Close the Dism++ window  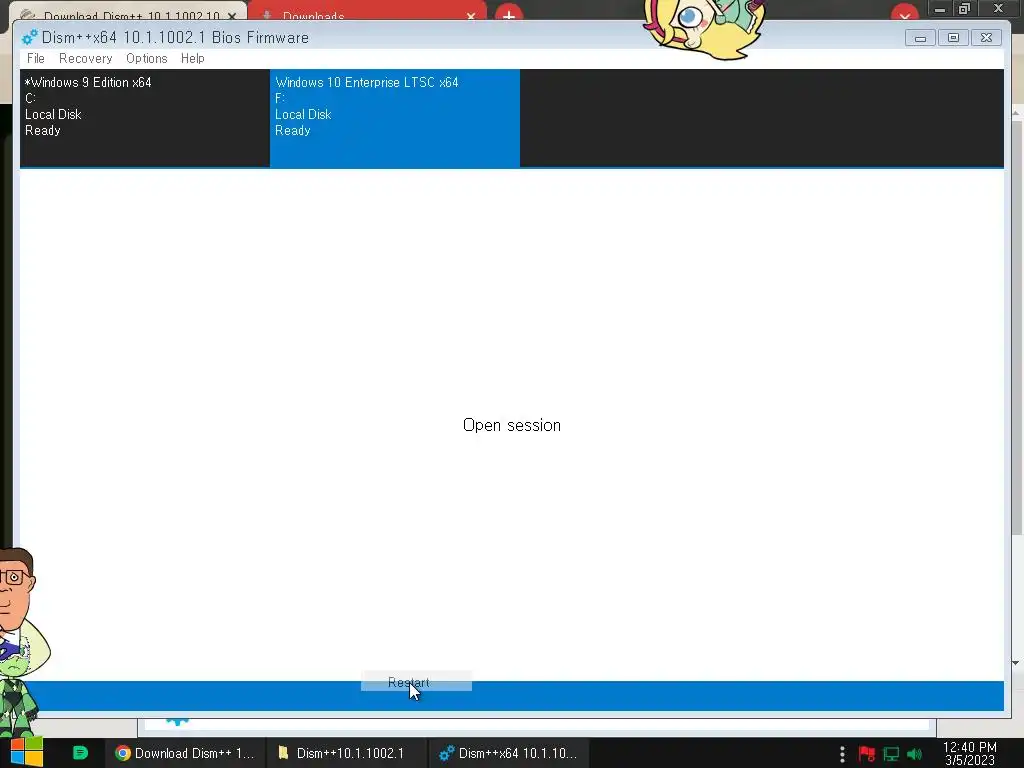click(x=987, y=38)
